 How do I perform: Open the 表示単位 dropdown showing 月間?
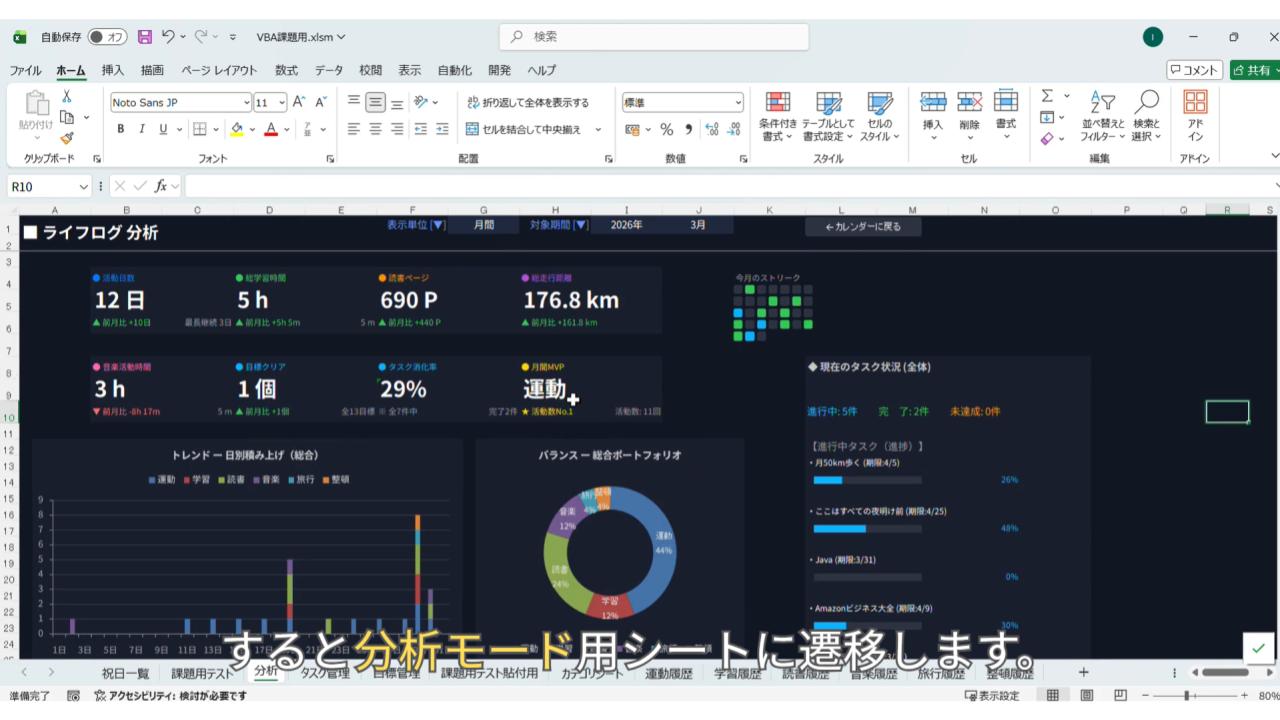tap(483, 225)
